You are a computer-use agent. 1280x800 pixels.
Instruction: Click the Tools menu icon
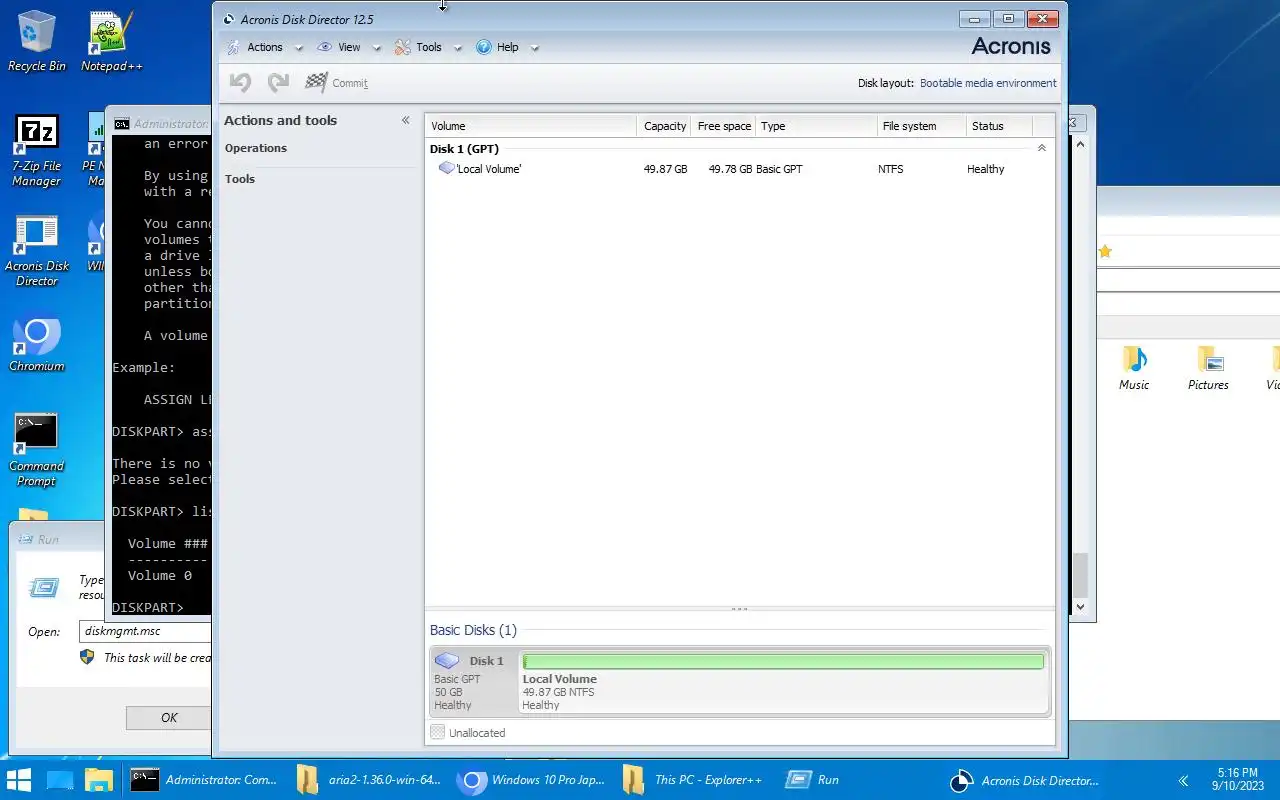(x=402, y=47)
